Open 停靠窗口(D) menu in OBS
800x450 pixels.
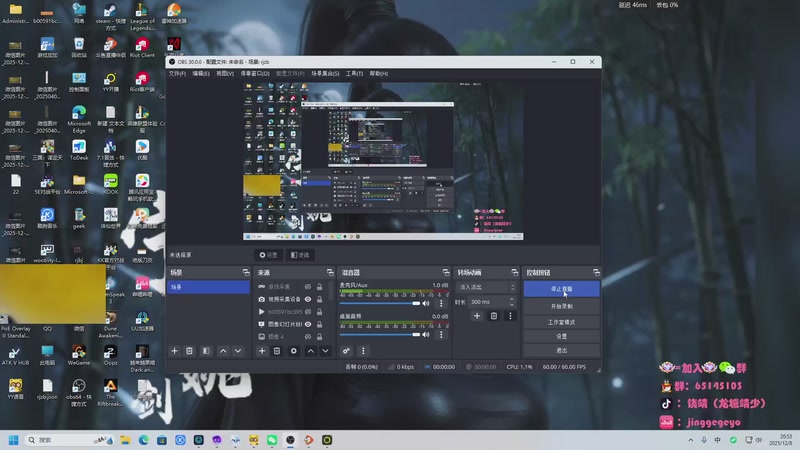pyautogui.click(x=255, y=73)
